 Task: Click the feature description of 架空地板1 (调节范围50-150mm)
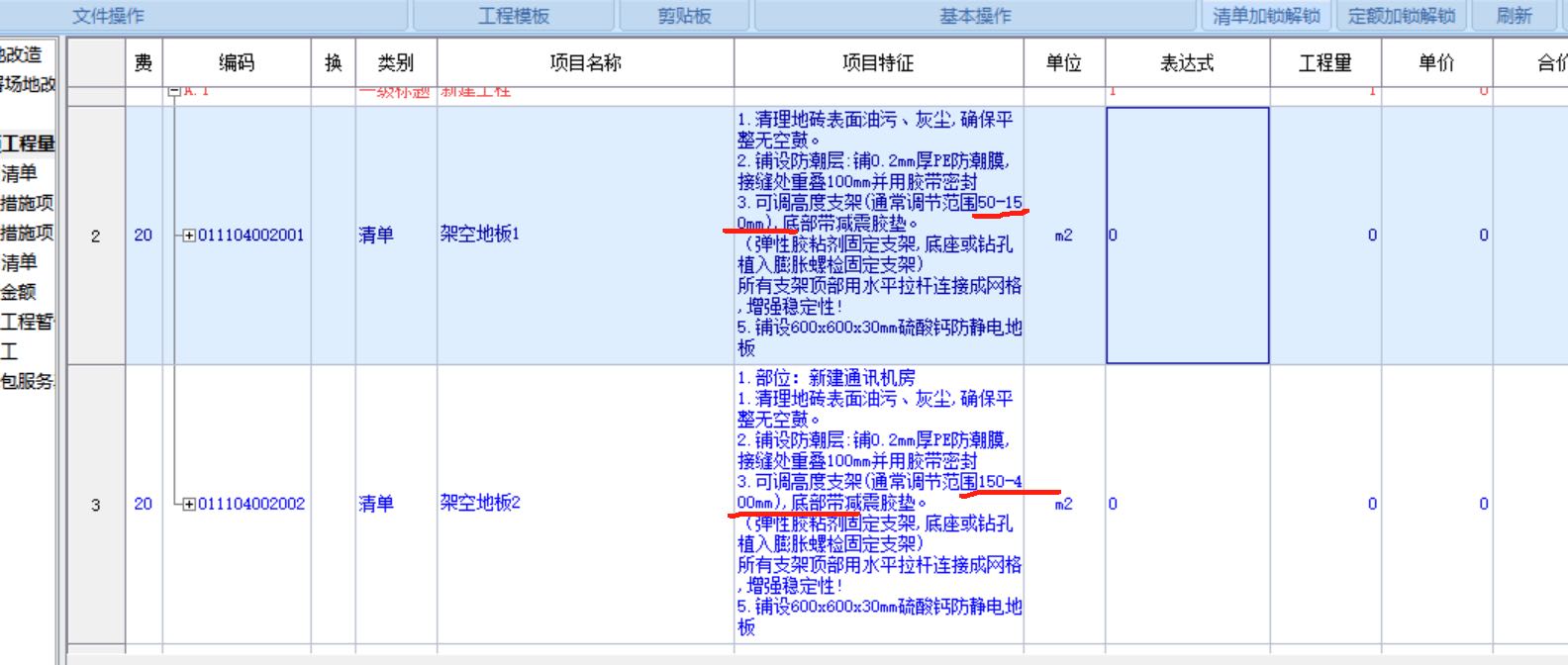(x=879, y=235)
